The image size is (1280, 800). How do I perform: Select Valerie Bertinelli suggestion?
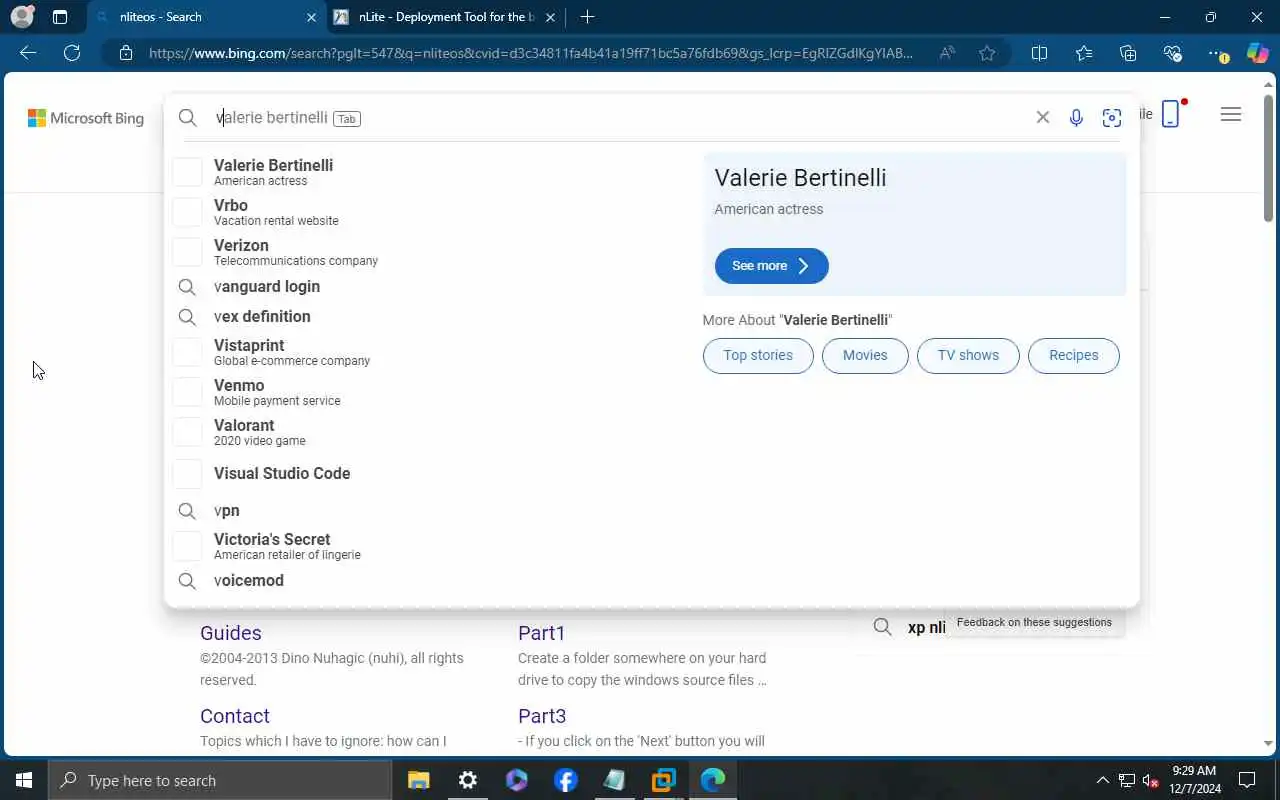tap(430, 172)
